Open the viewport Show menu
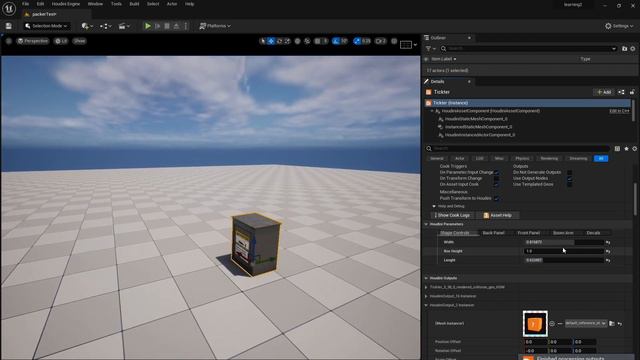The width and height of the screenshot is (640, 360). point(80,41)
